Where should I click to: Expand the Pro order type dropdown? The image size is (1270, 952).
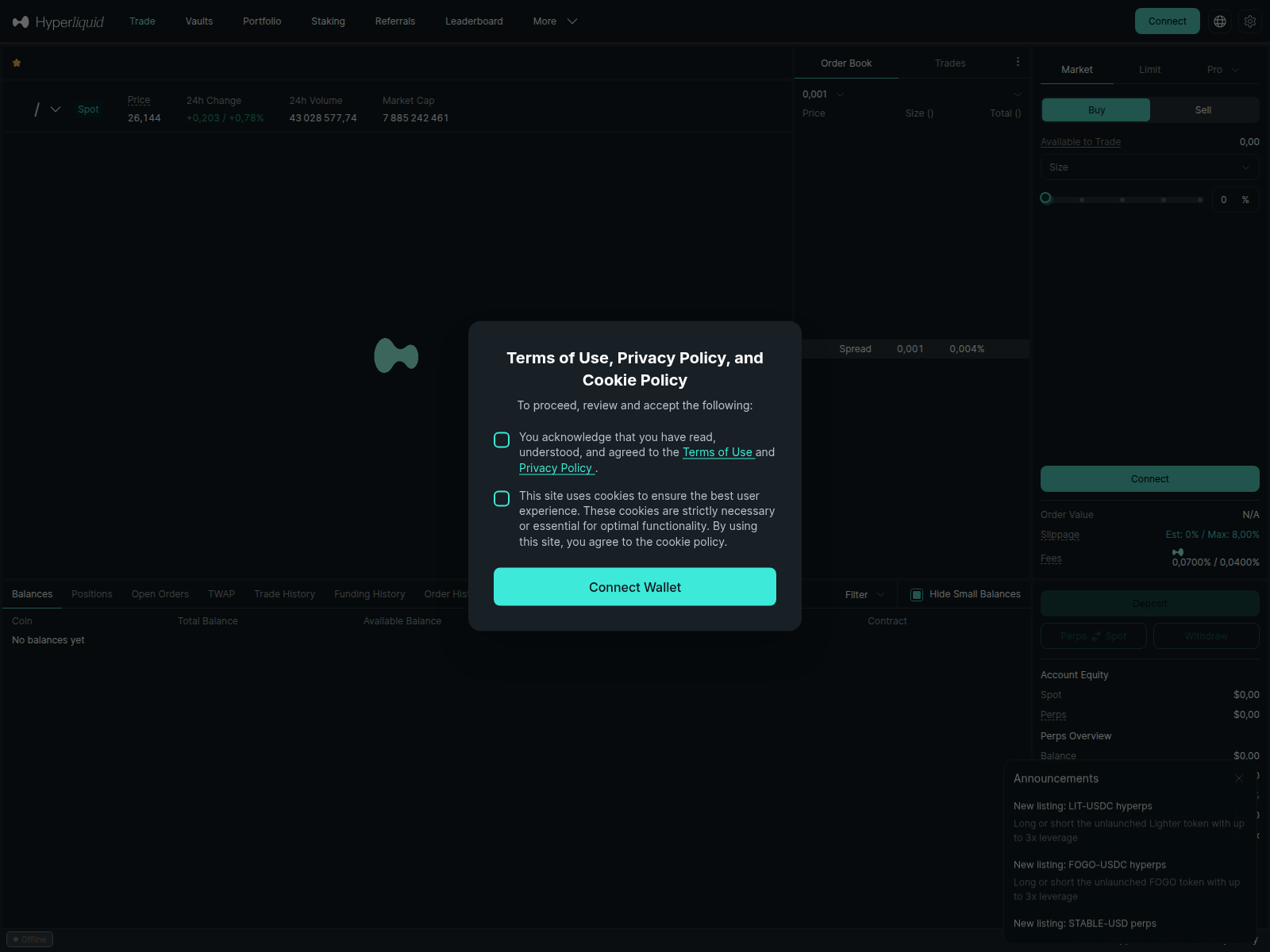(x=1223, y=70)
